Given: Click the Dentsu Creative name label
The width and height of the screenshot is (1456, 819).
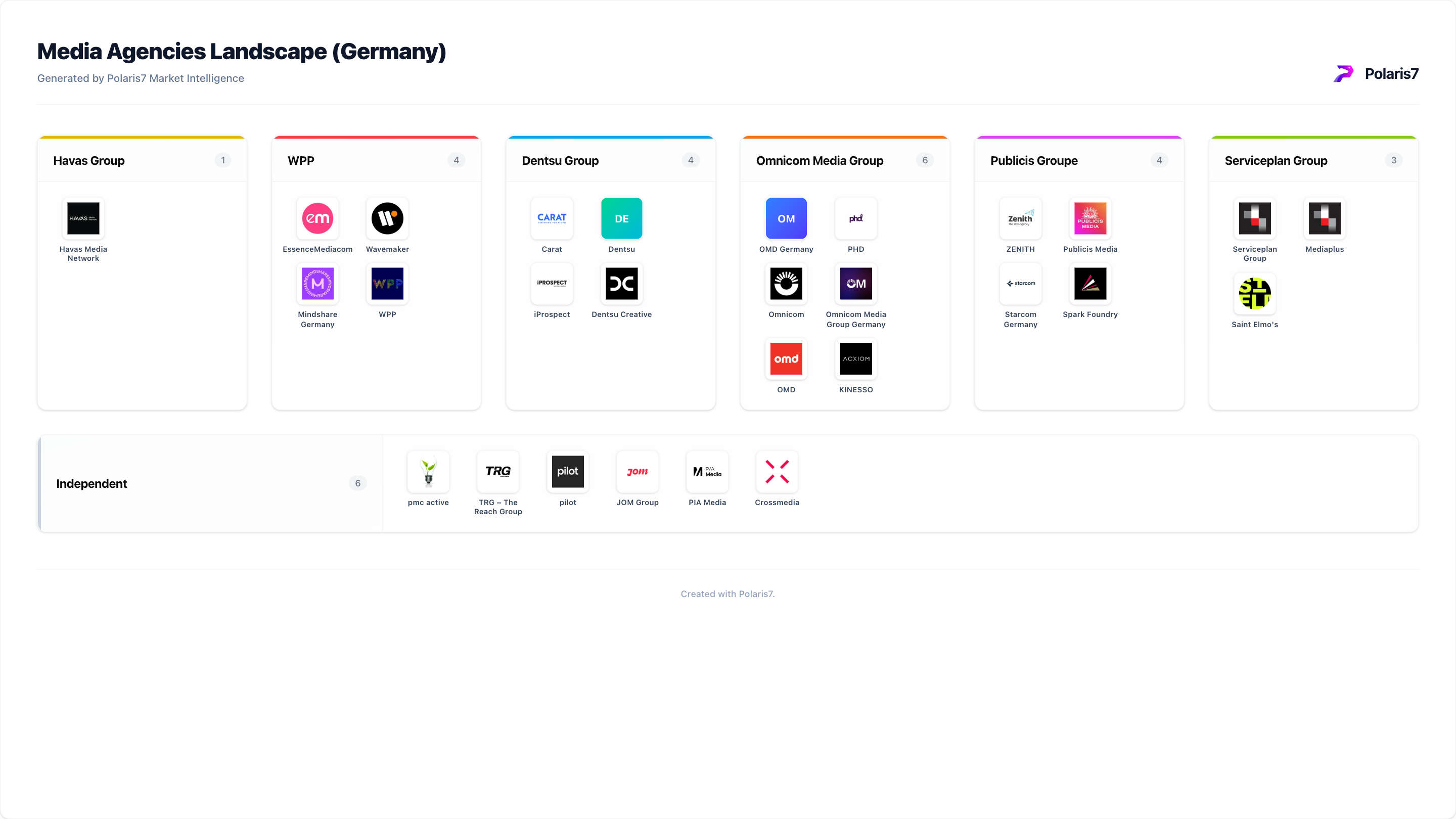Looking at the screenshot, I should pos(622,315).
